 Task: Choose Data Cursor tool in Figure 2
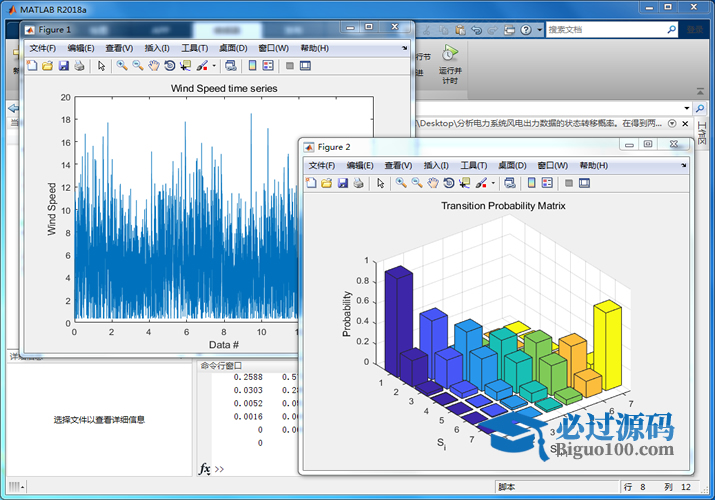tap(465, 183)
